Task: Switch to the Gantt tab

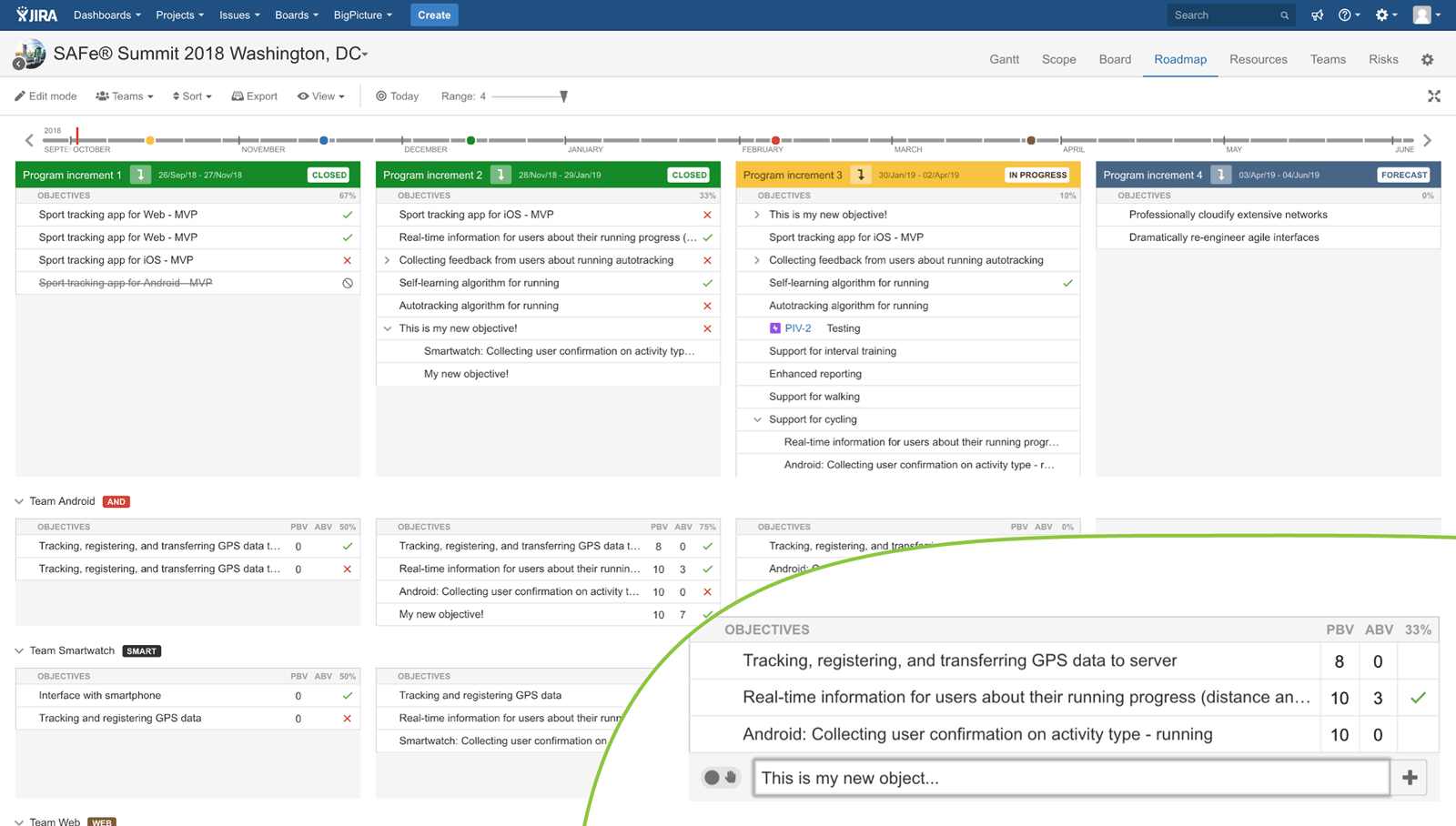Action: coord(1004,58)
